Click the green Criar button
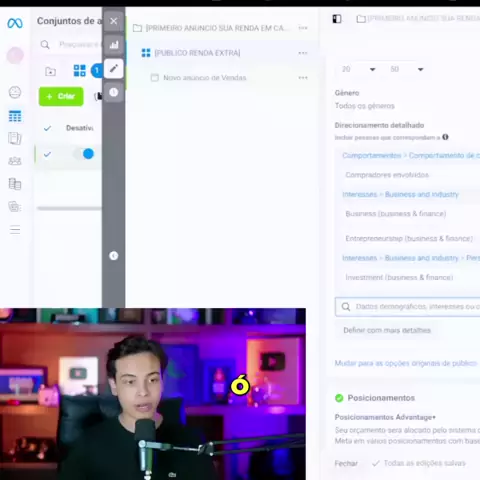The height and width of the screenshot is (480, 480). [x=61, y=96]
